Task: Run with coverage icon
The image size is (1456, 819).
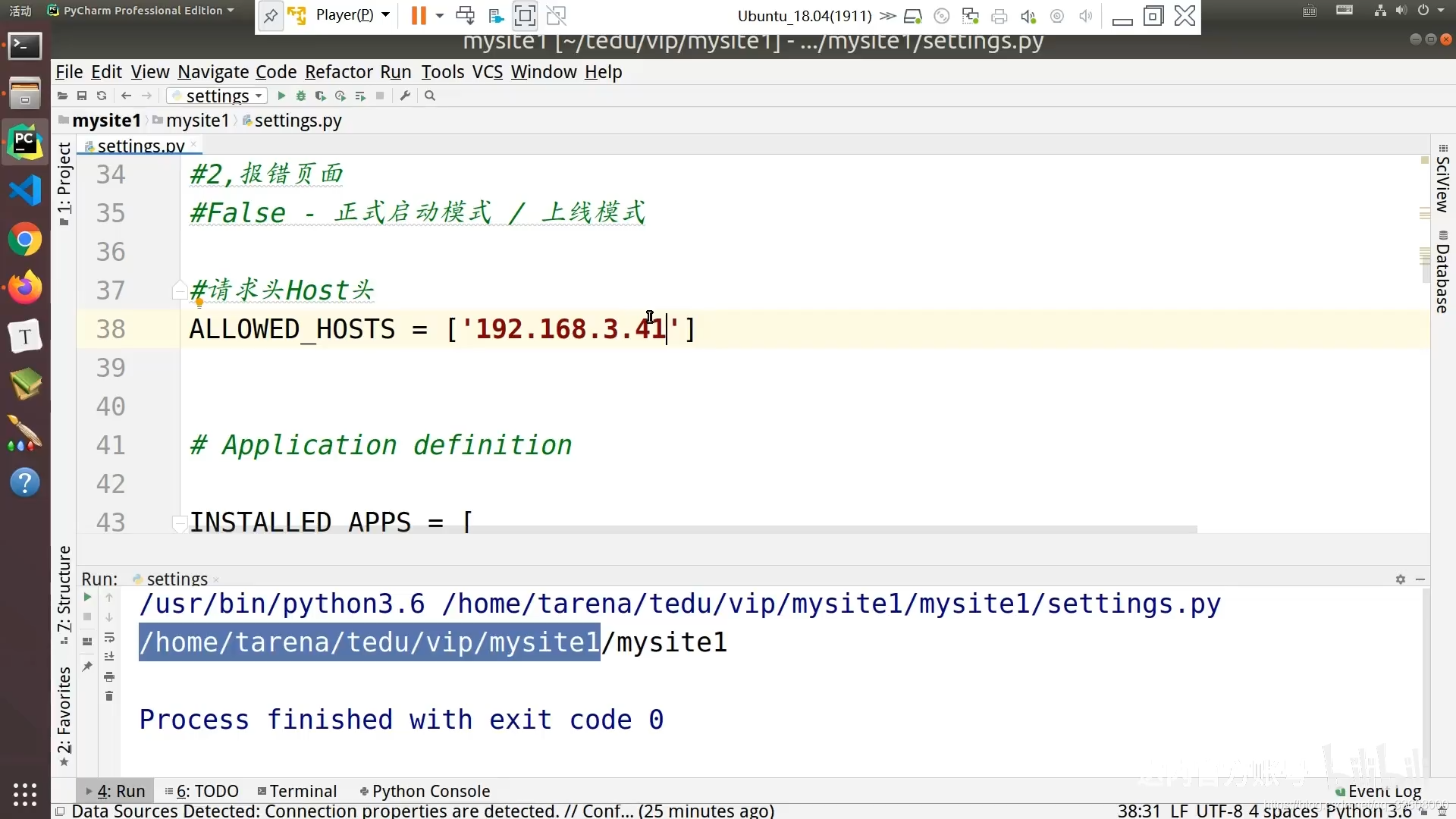Action: 321,96
